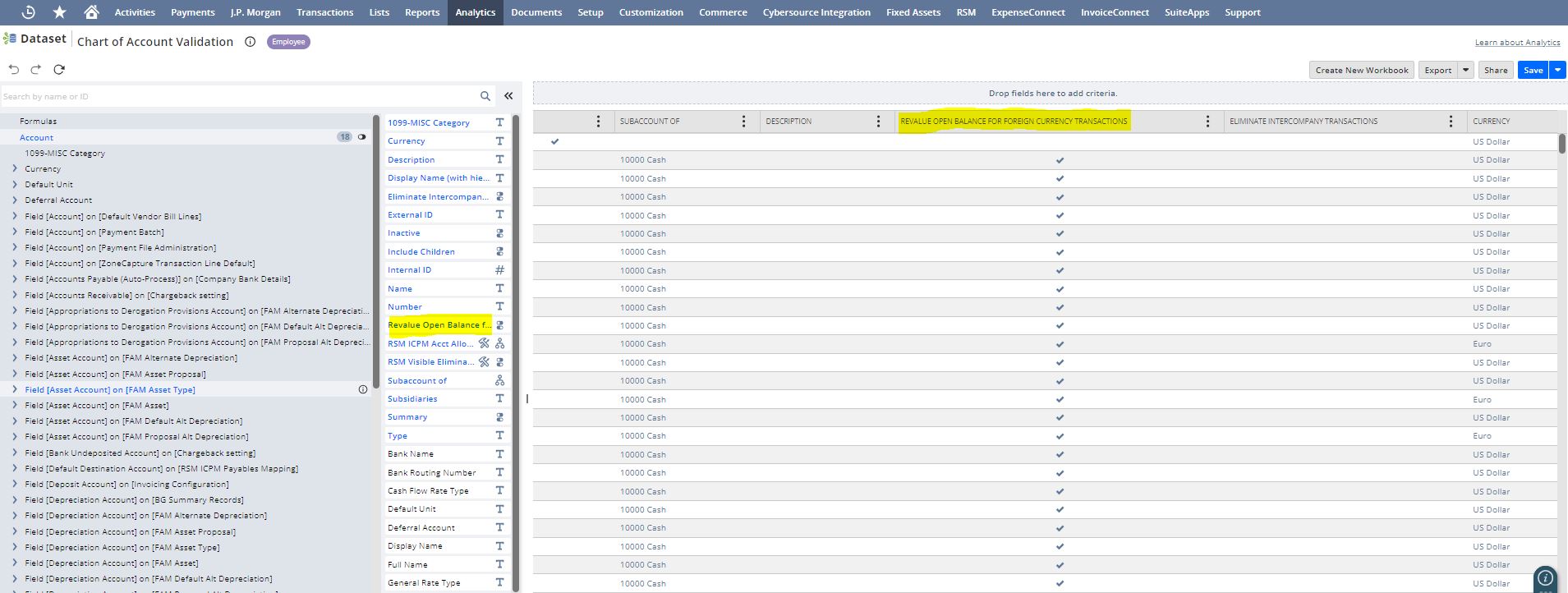1568x593 pixels.
Task: Select the Formulas item in the tree
Action: [x=38, y=121]
